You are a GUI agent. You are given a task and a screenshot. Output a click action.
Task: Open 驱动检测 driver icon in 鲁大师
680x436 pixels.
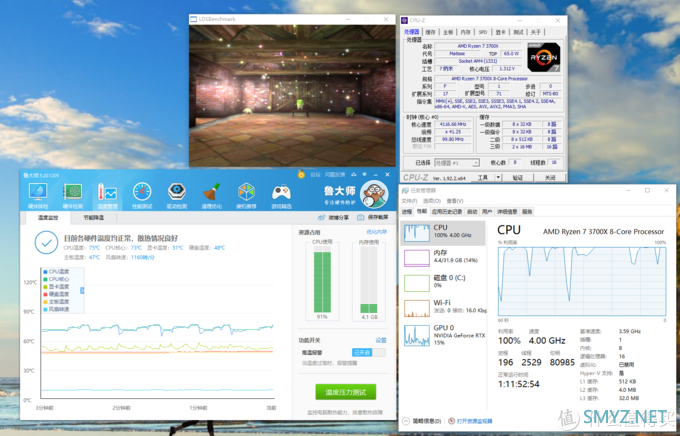(177, 191)
